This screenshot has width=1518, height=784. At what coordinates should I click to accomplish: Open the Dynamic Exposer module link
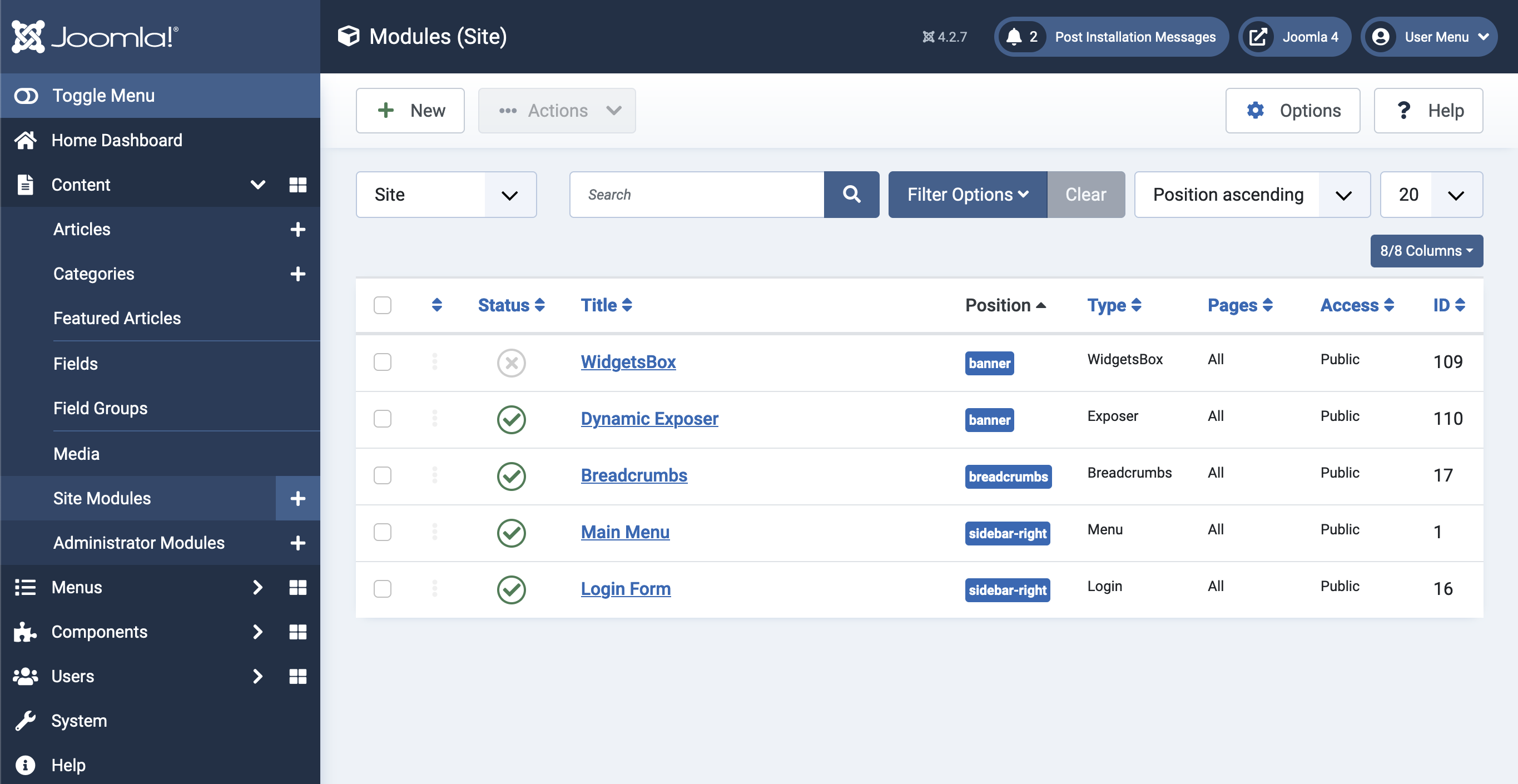649,419
